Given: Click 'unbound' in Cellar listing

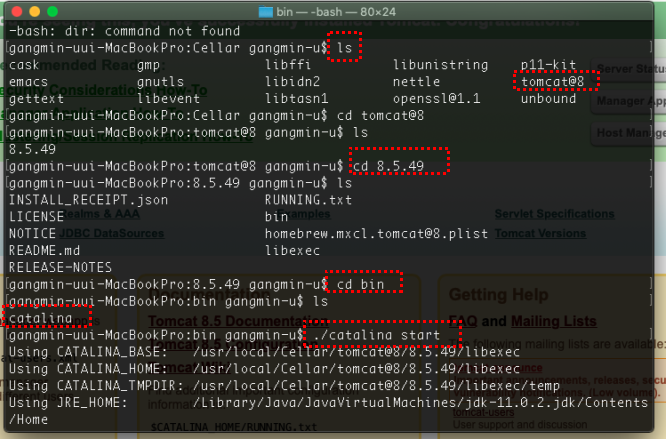Looking at the screenshot, I should 548,98.
